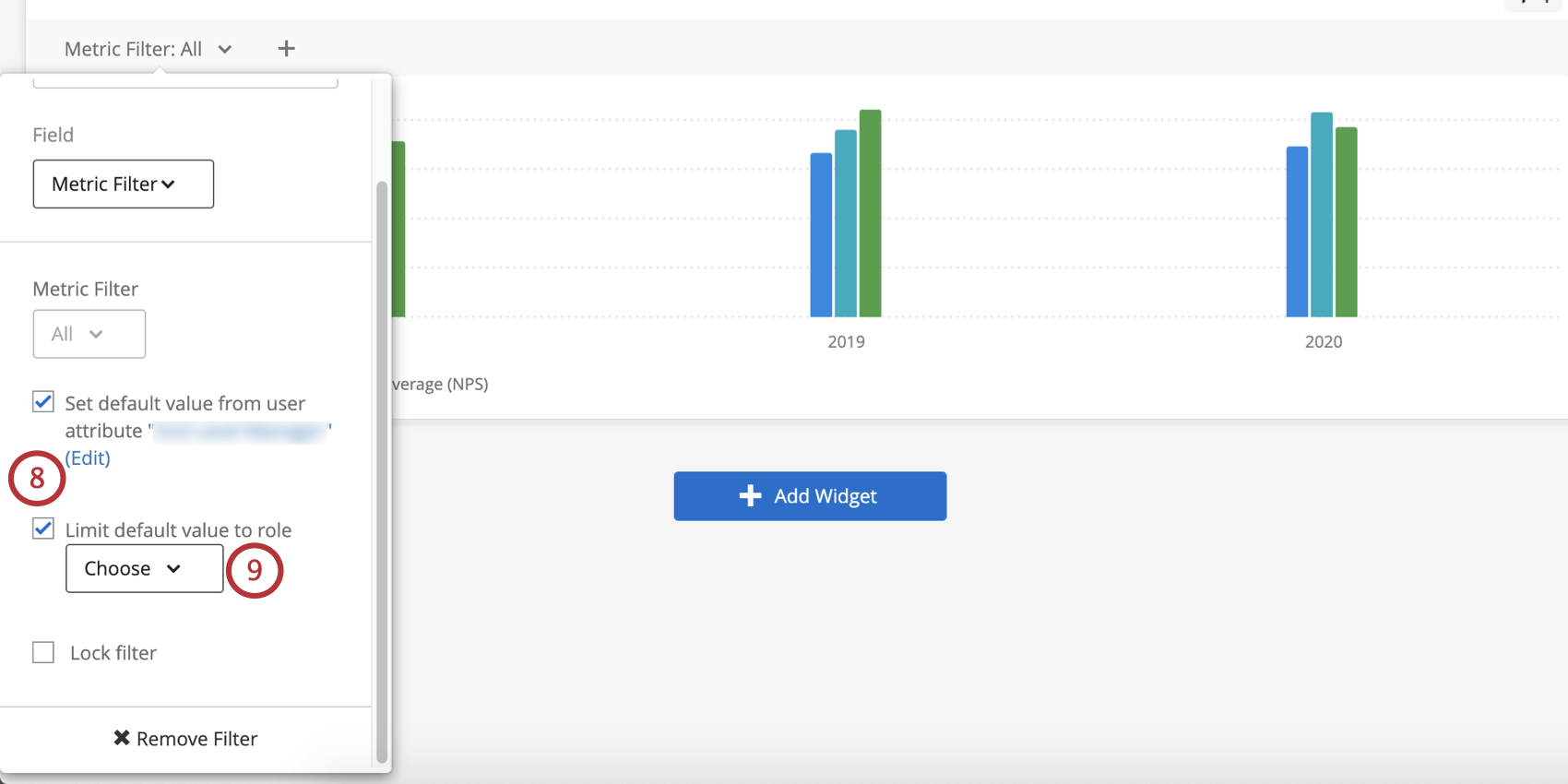Click chevron icon next to Metric Filter: All
The width and height of the screenshot is (1568, 784).
[225, 50]
